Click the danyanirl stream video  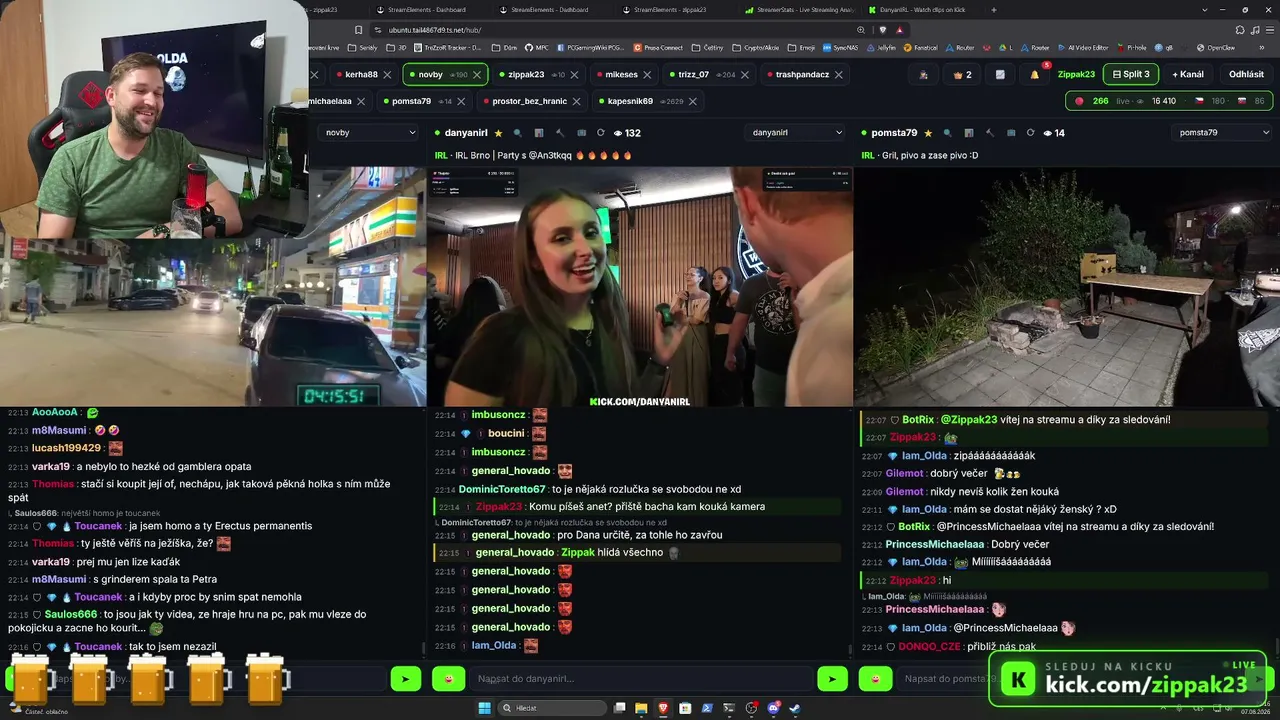(x=640, y=287)
